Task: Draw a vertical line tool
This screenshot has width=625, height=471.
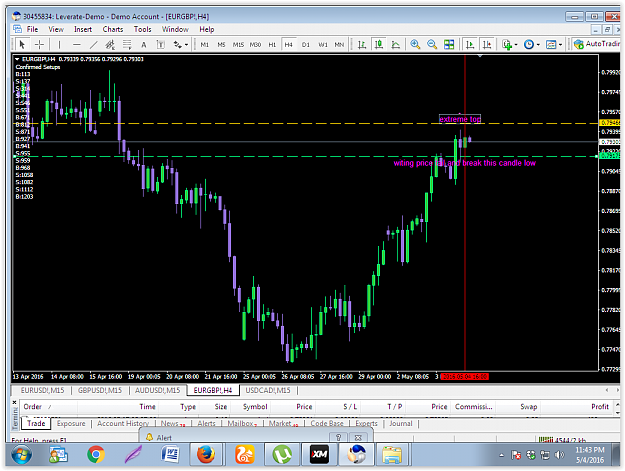Action: click(59, 45)
